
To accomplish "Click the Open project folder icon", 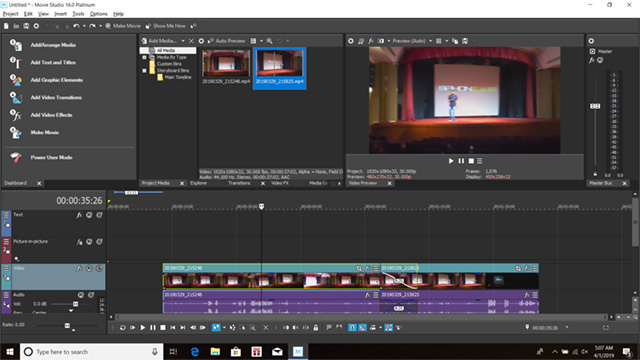I will [x=16, y=26].
